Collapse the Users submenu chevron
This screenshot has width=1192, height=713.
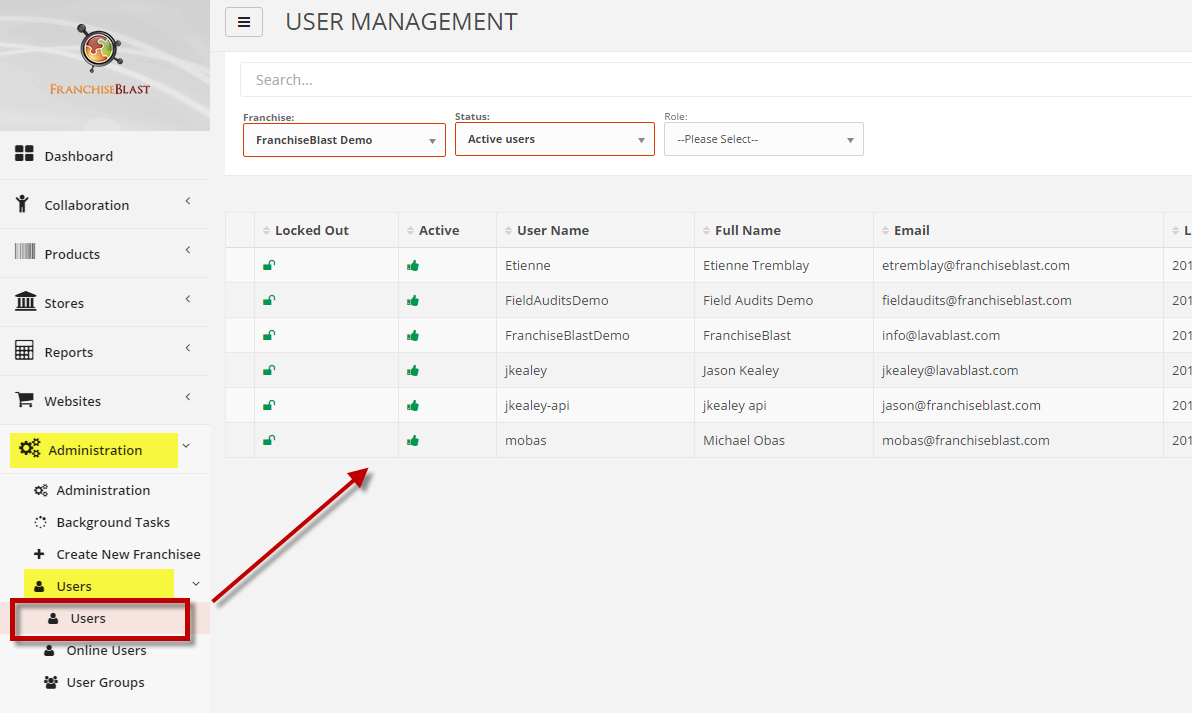coord(196,584)
